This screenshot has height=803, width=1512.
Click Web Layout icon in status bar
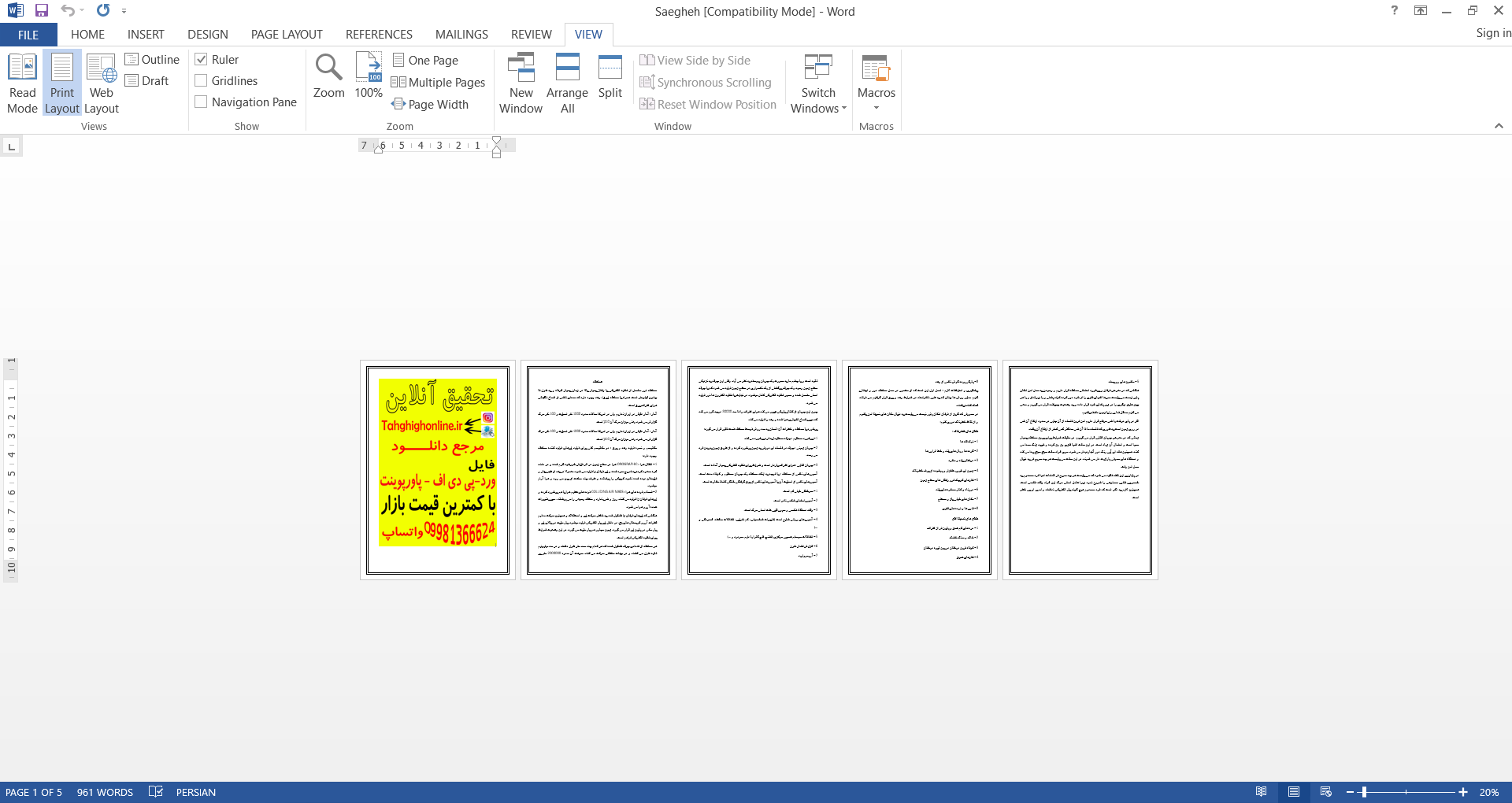click(x=1326, y=792)
